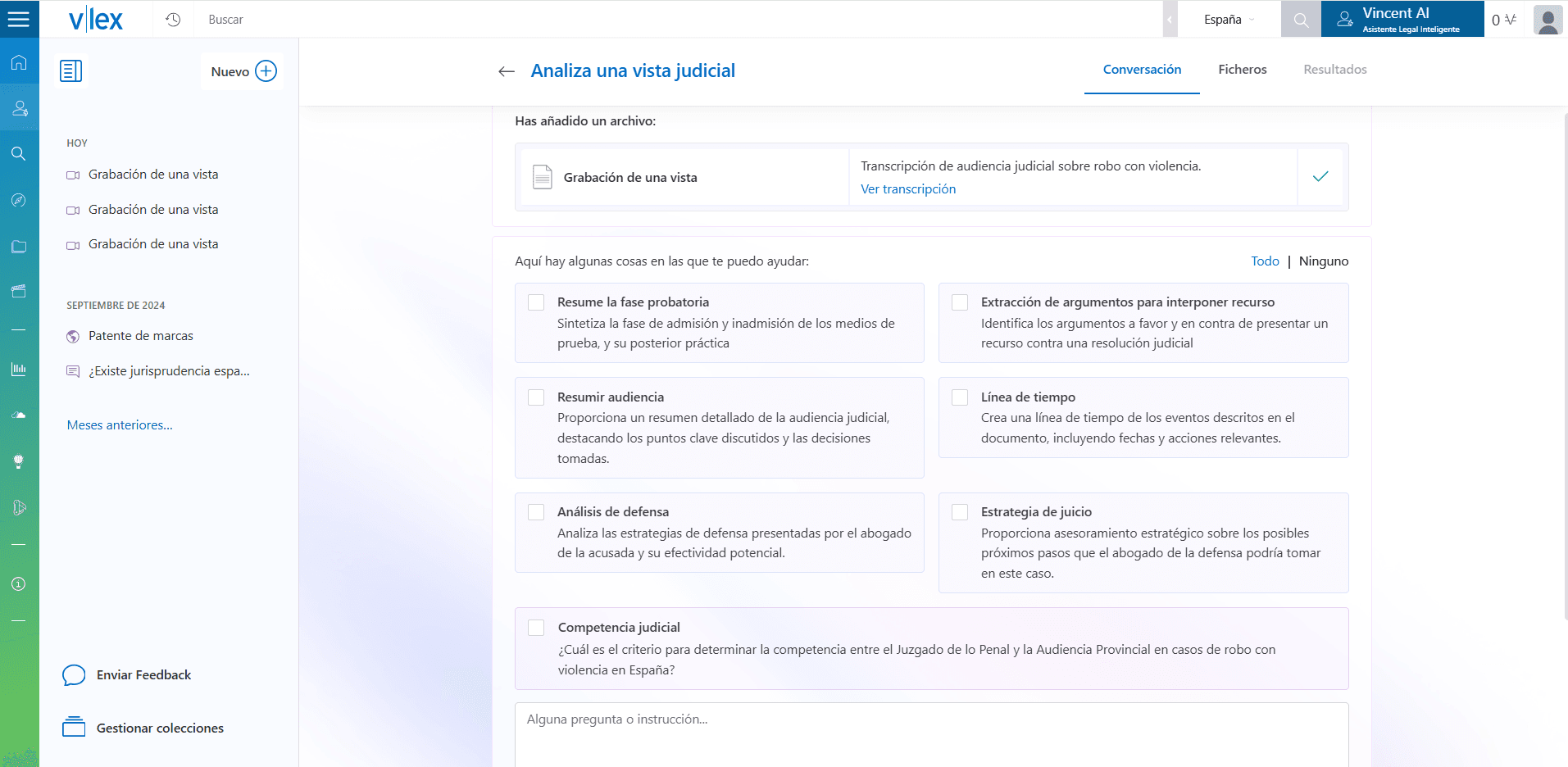Open the hamburger menu in the top left
The image size is (1568, 767).
(x=19, y=19)
